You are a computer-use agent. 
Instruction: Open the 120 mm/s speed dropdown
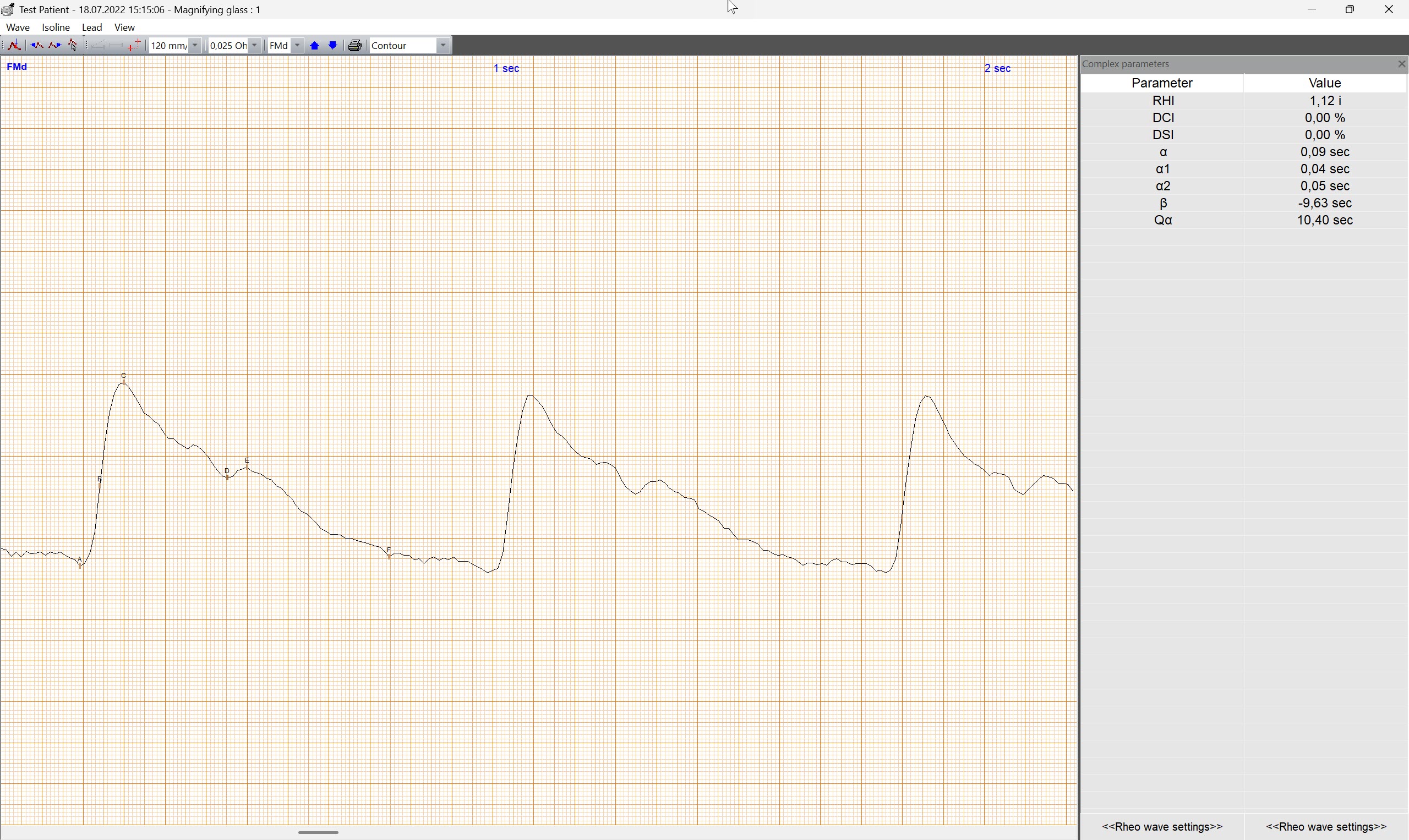pyautogui.click(x=195, y=46)
